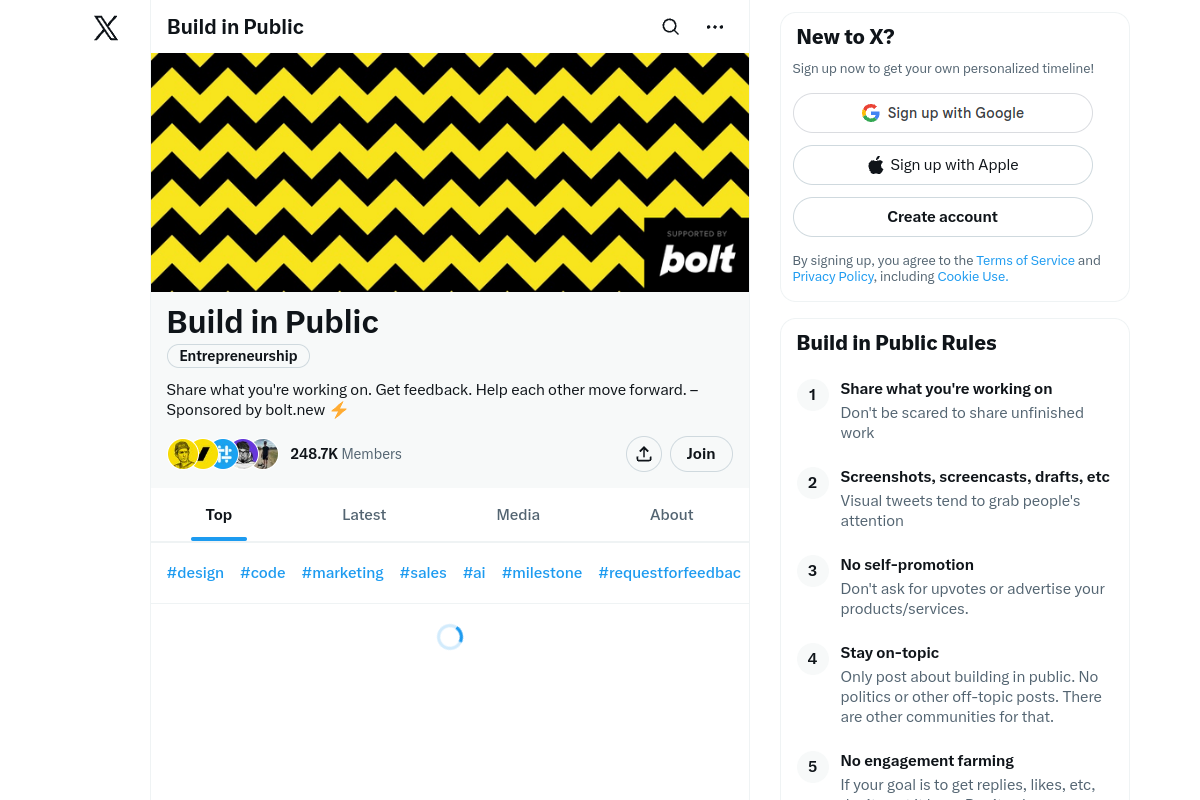Switch to the Latest tab
Image resolution: width=1200 pixels, height=800 pixels.
tap(364, 514)
